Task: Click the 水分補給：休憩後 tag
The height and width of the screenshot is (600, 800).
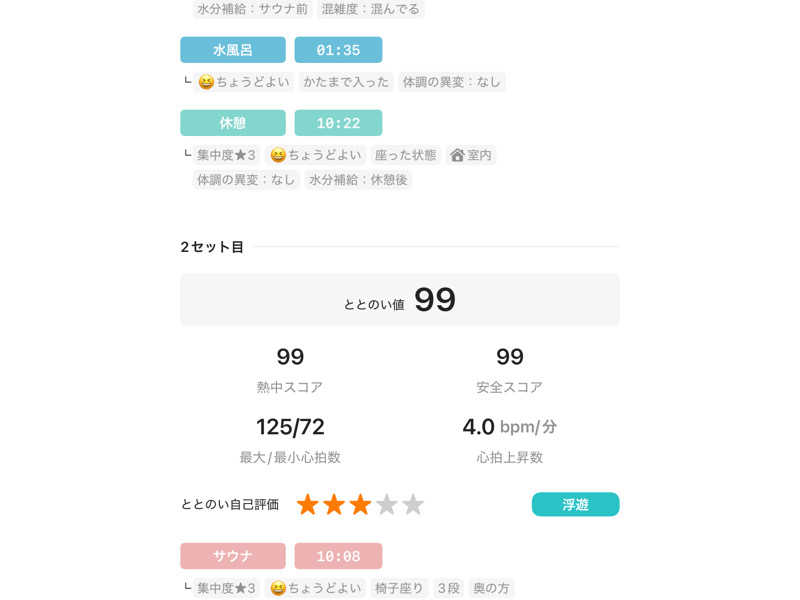Action: (358, 180)
